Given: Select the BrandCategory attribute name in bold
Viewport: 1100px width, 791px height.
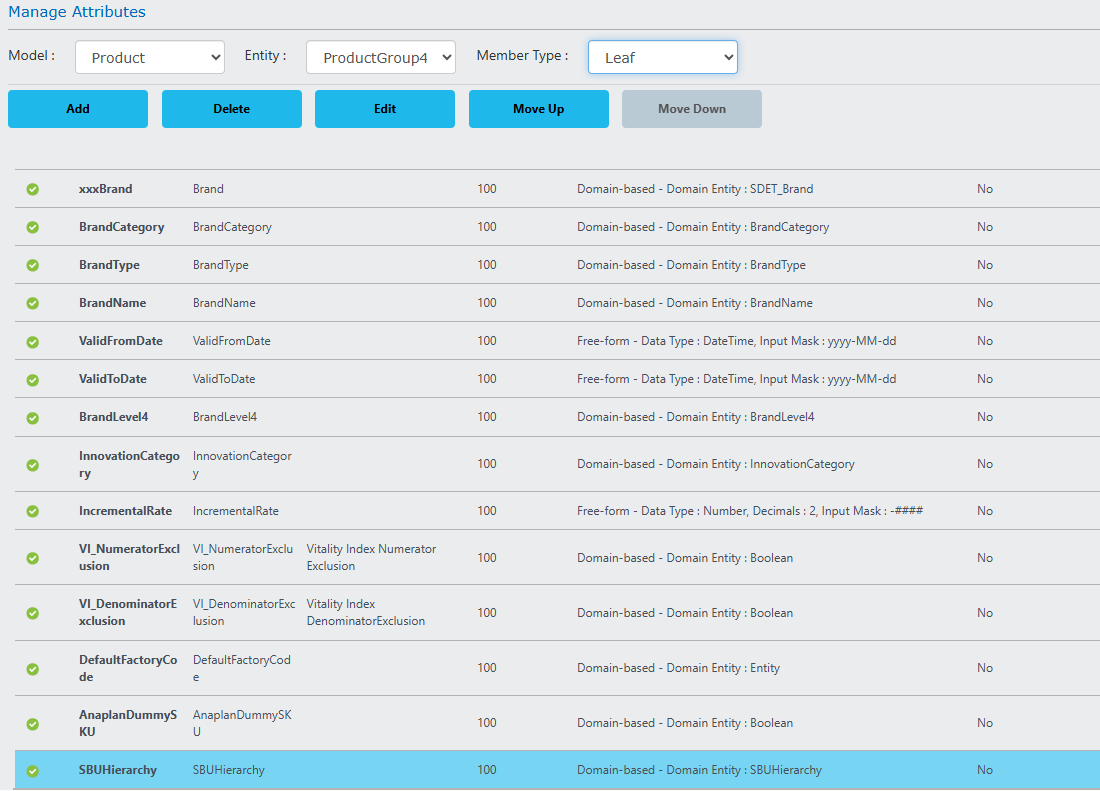Looking at the screenshot, I should (x=121, y=227).
